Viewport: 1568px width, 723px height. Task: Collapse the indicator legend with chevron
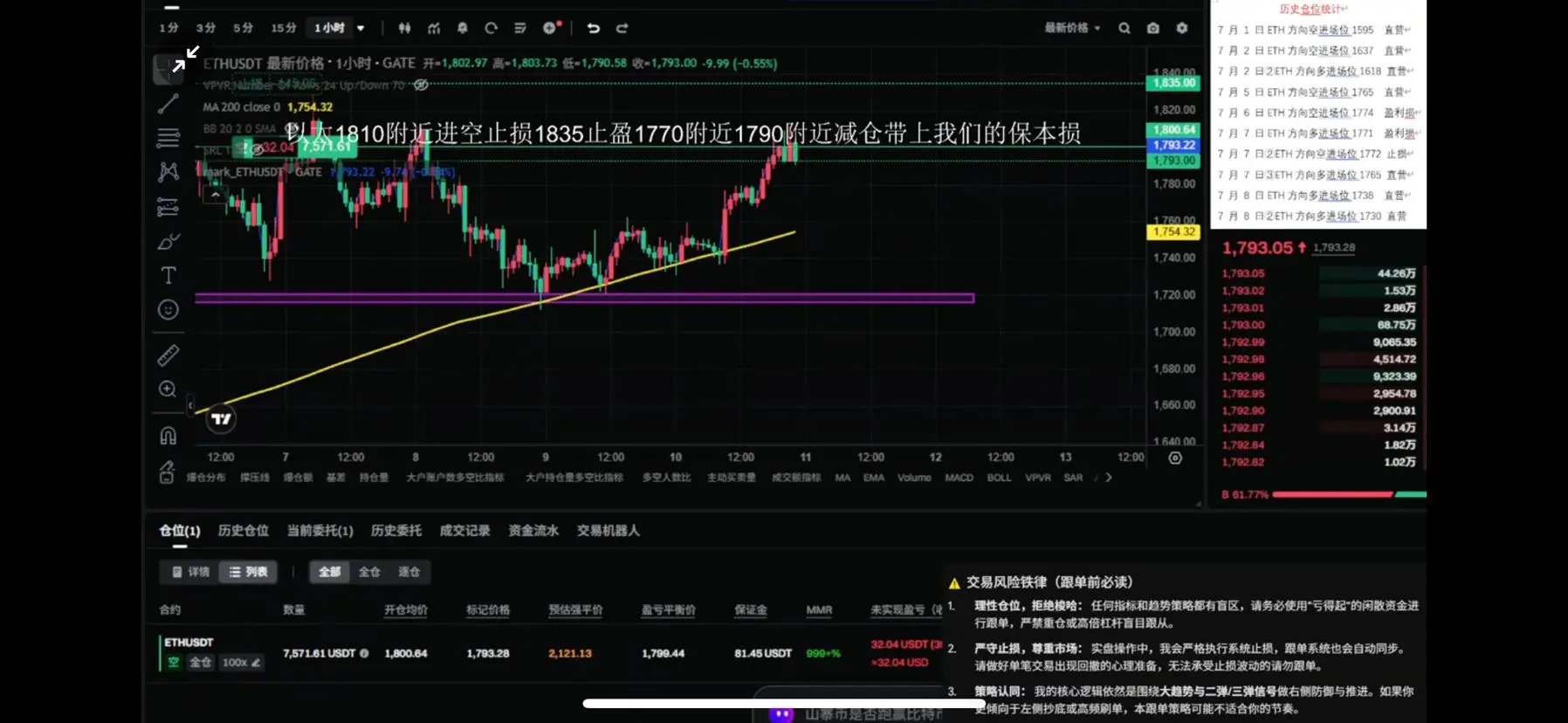coord(216,195)
